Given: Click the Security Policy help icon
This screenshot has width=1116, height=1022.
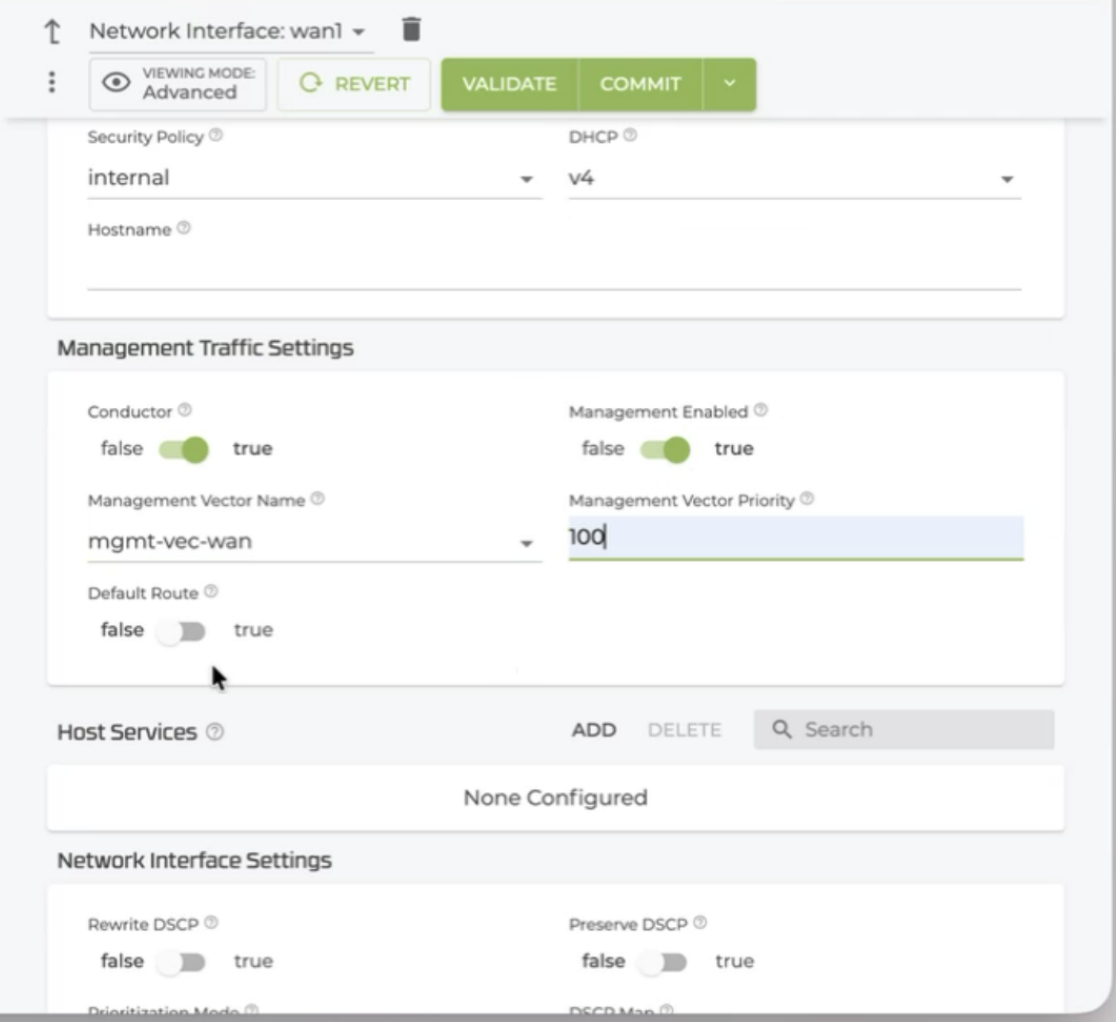Looking at the screenshot, I should (x=216, y=135).
